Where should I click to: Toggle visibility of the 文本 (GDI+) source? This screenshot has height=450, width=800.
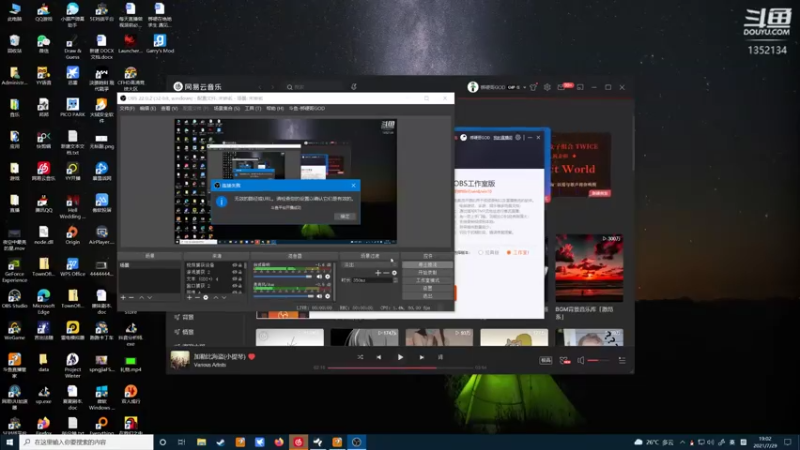(235, 279)
